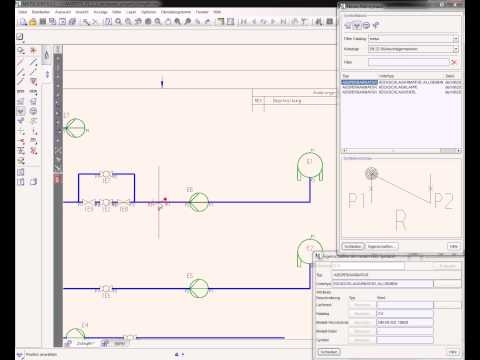Go to previous sheet navigation arrow
The height and width of the screenshot is (360, 480).
pos(254,22)
